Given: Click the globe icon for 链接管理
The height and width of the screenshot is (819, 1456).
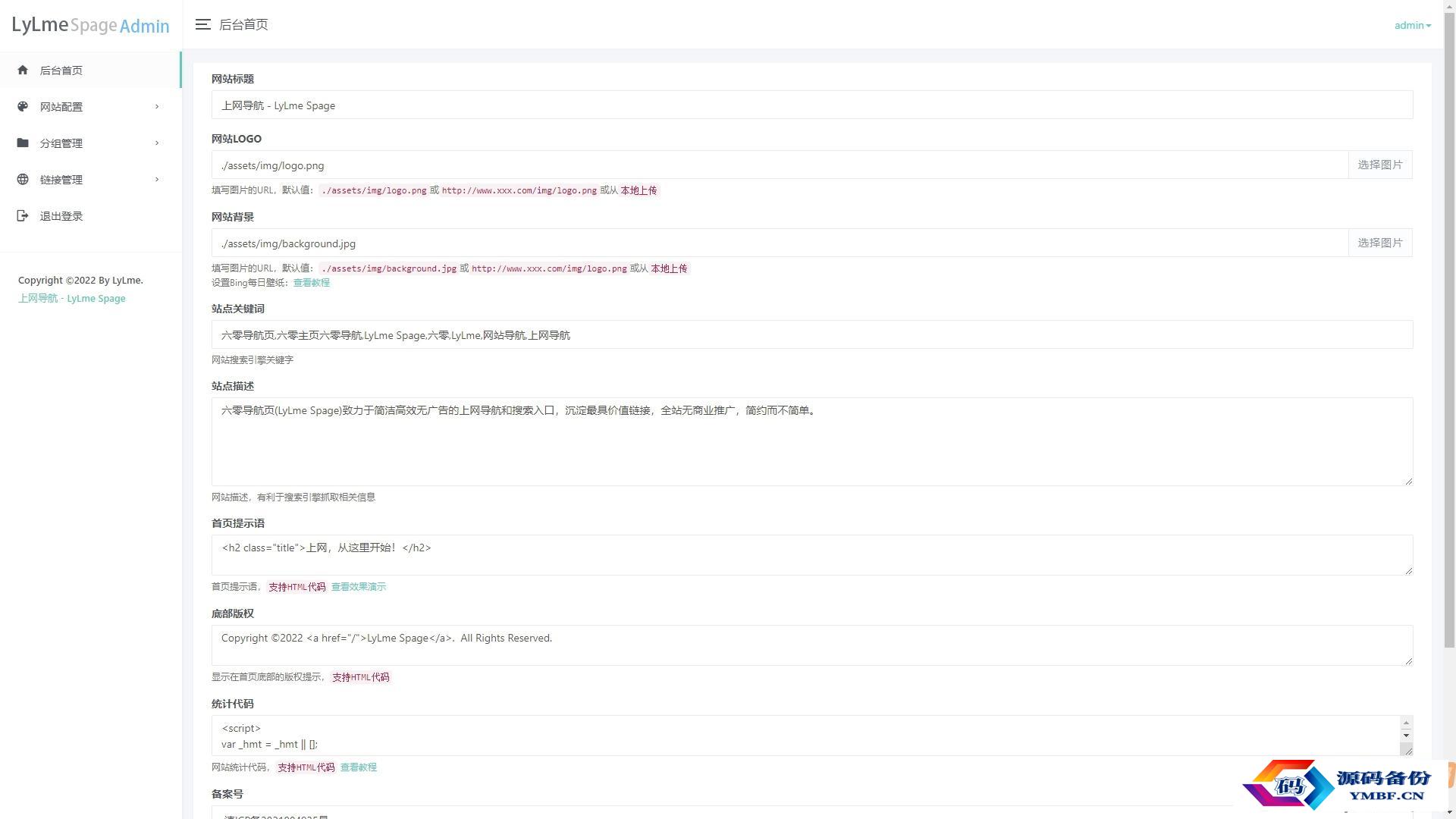Looking at the screenshot, I should point(23,179).
